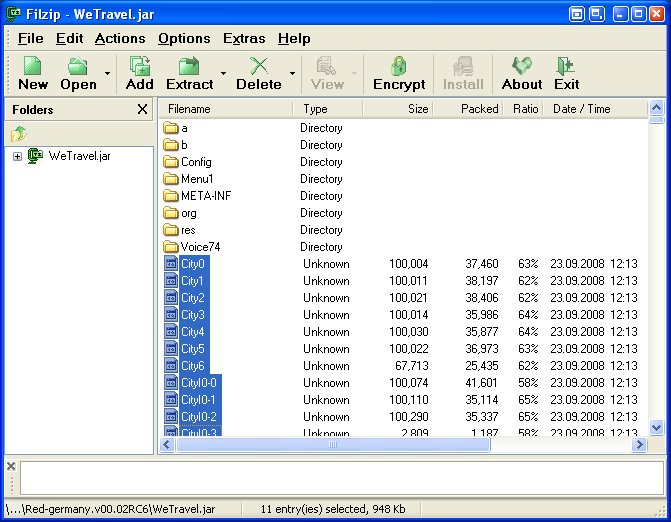Screen dimensions: 671x522
Task: Click the Add files toolbar icon
Action: point(140,66)
